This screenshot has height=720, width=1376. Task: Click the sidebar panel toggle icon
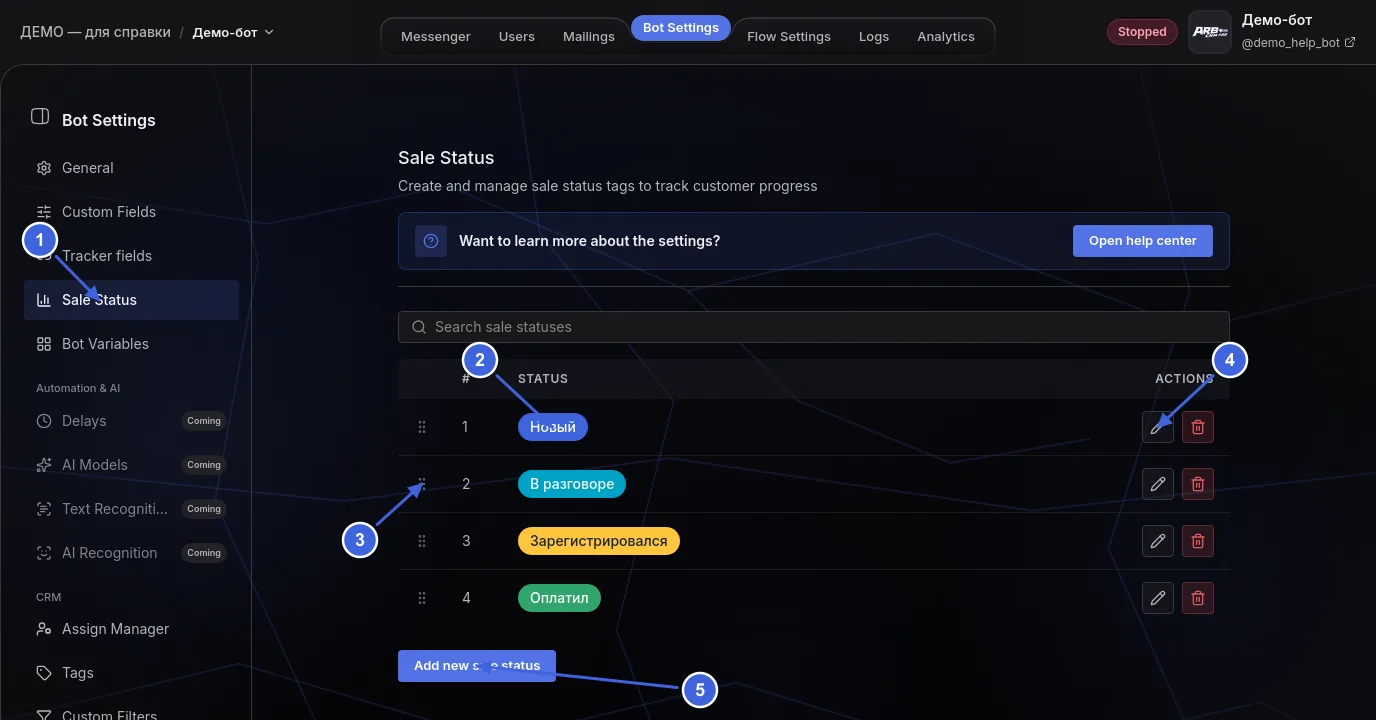point(40,117)
